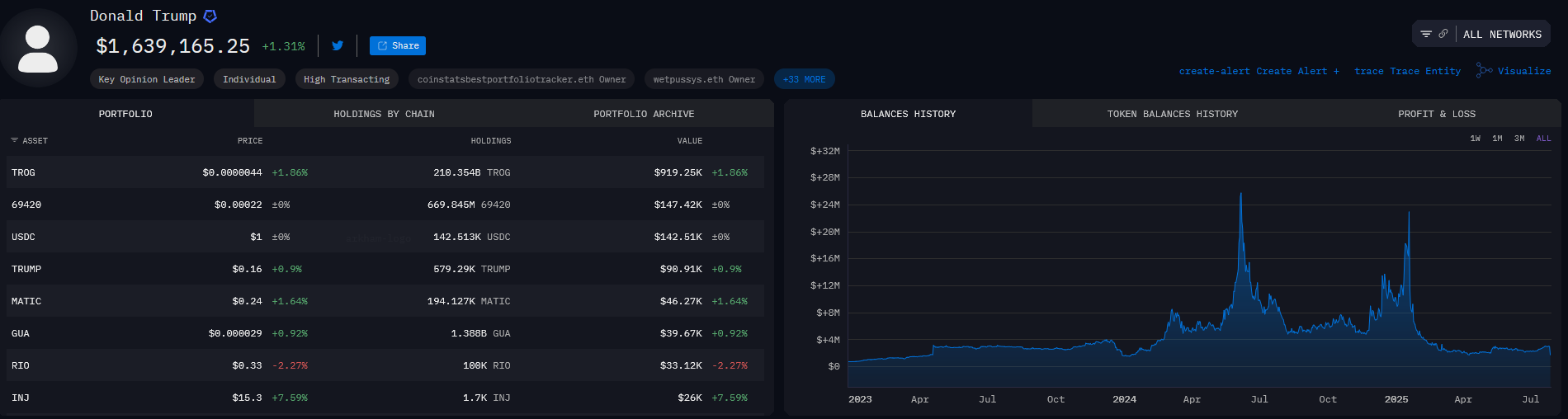
Task: Click the GUA asset row name
Action: tap(21, 333)
